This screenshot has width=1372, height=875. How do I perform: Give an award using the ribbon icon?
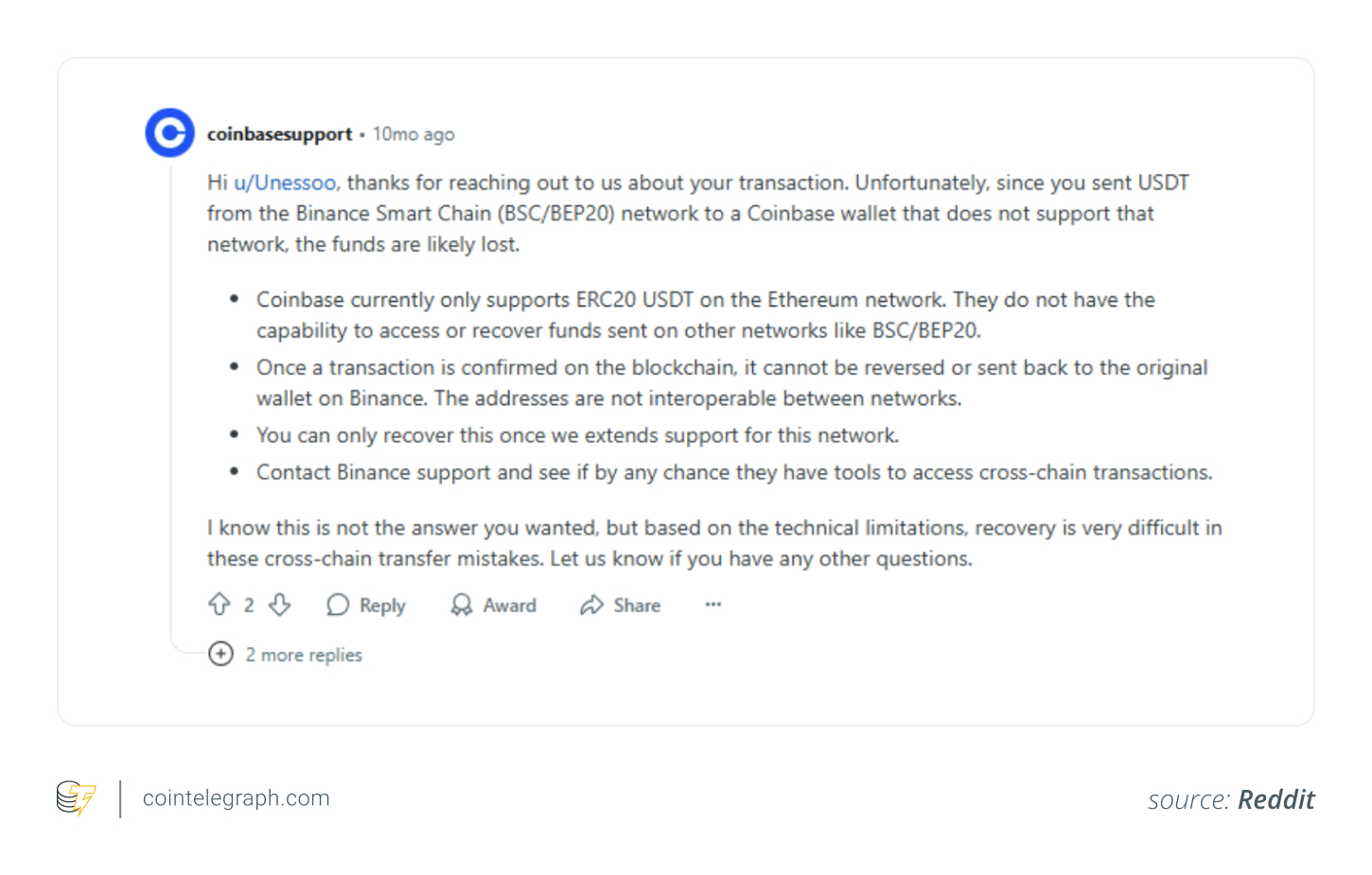click(463, 604)
